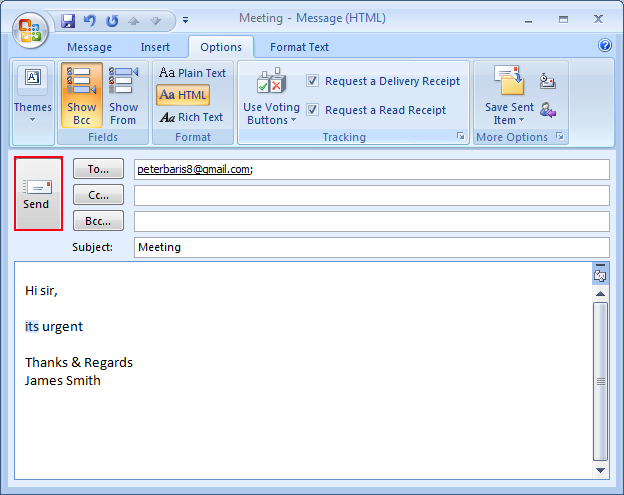Click into the To recipients field
The height and width of the screenshot is (495, 624).
tap(372, 169)
